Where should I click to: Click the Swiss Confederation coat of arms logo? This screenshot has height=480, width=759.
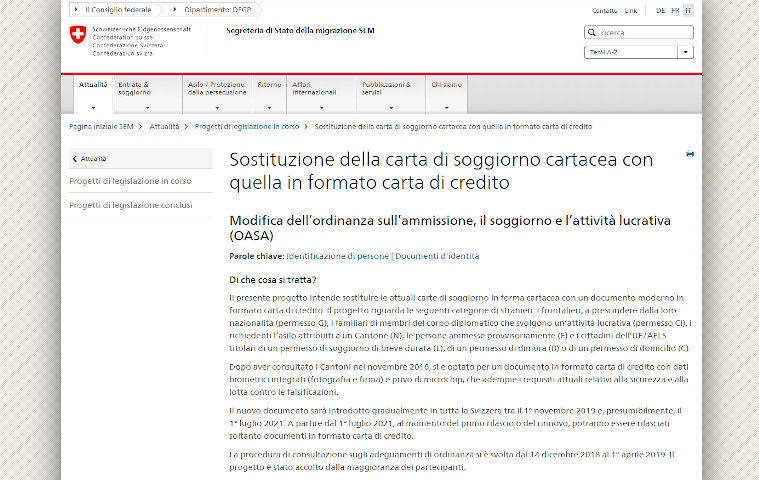pyautogui.click(x=78, y=37)
